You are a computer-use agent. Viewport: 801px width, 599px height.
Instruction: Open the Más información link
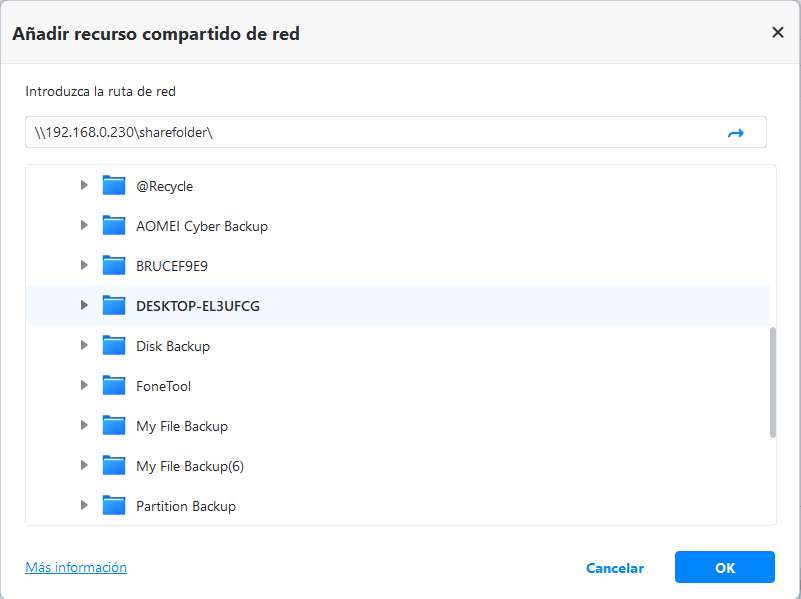pos(76,567)
